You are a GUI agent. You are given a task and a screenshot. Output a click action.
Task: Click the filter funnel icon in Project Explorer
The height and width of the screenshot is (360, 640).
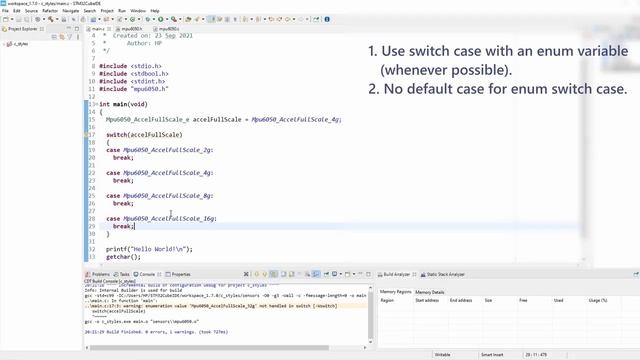tap(70, 37)
